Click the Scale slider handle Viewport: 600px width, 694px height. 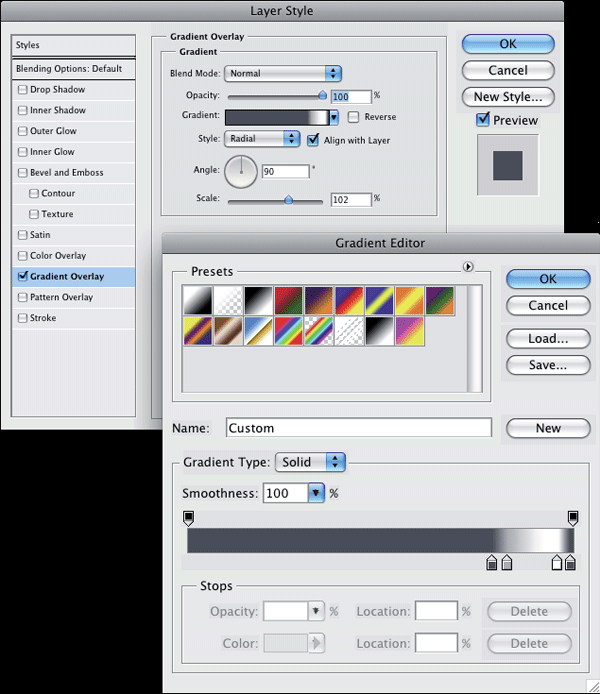[x=288, y=200]
